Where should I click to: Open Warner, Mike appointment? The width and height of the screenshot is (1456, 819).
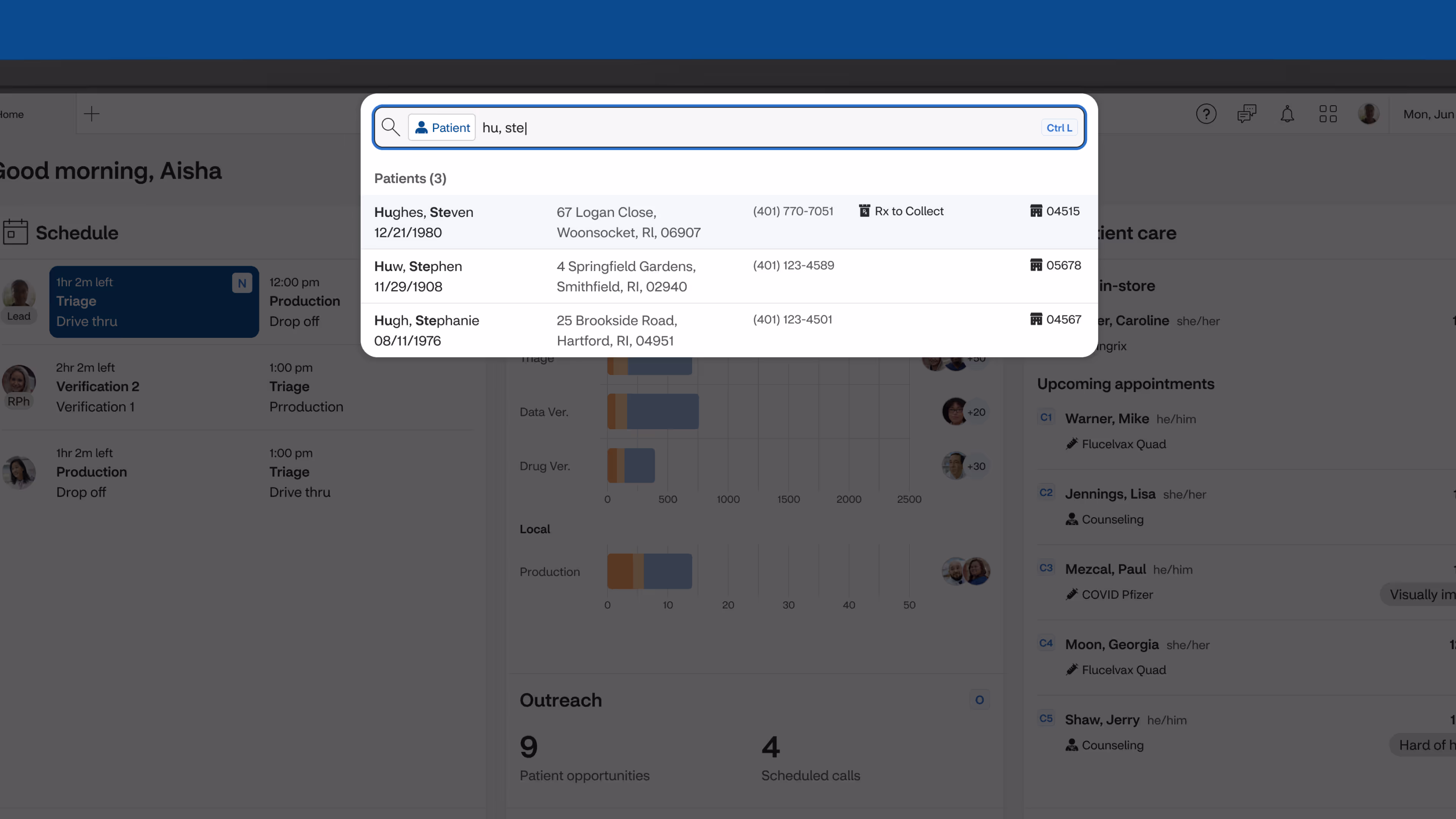coord(1106,419)
